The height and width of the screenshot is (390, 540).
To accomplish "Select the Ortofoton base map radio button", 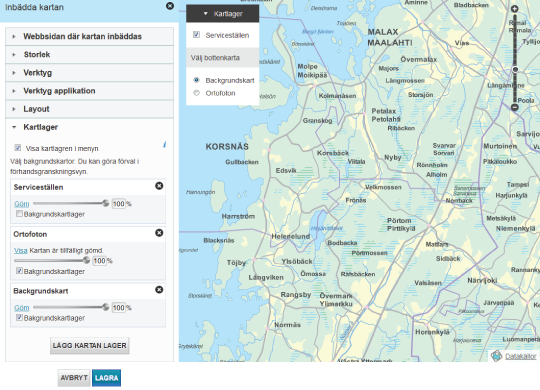I will point(196,93).
